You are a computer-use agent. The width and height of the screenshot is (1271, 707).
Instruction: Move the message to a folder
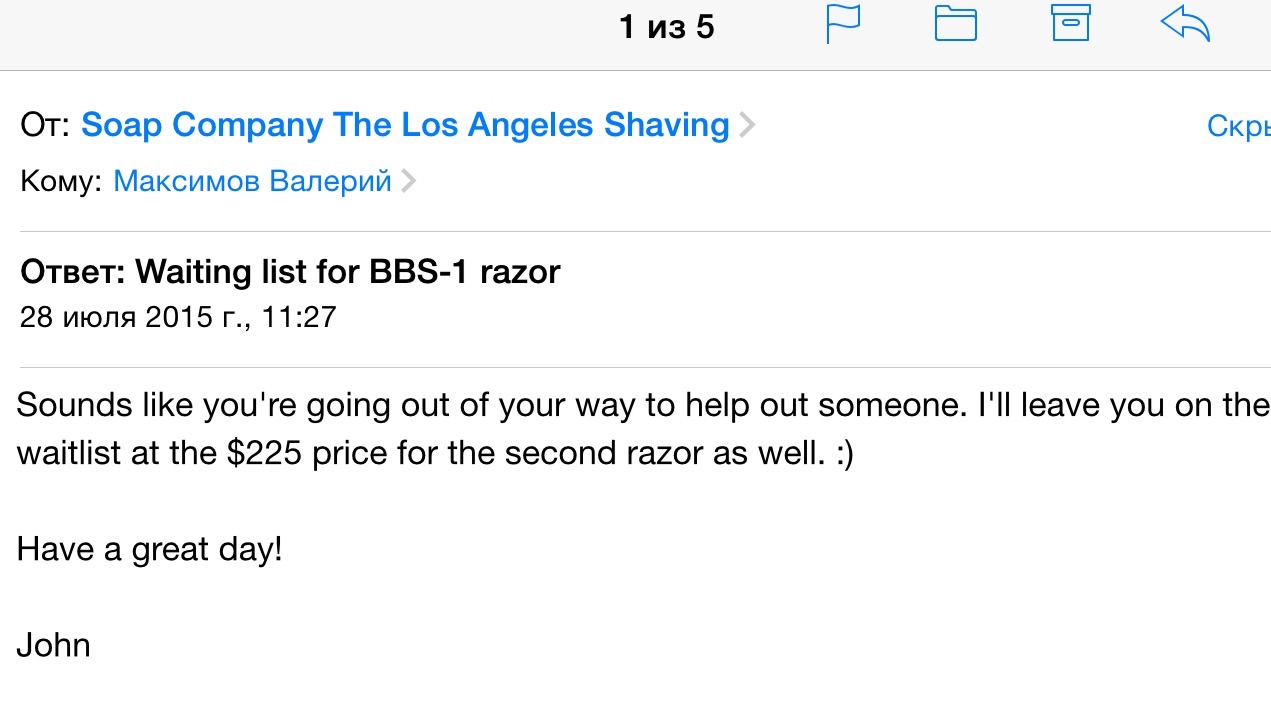[x=955, y=24]
